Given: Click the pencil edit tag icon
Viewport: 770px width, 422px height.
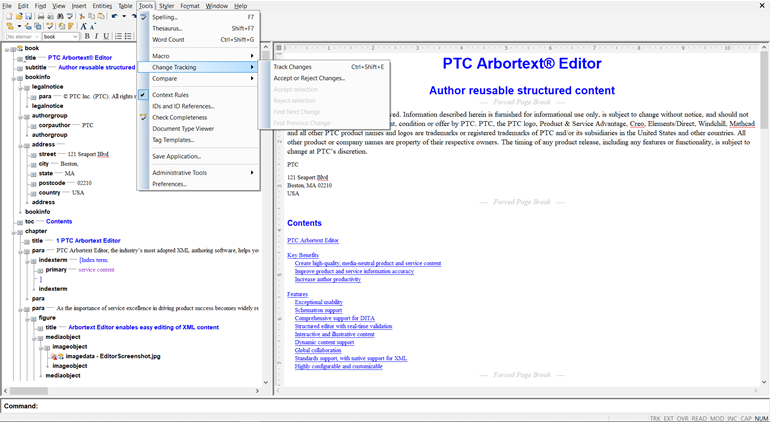Looking at the screenshot, I should [28, 26].
